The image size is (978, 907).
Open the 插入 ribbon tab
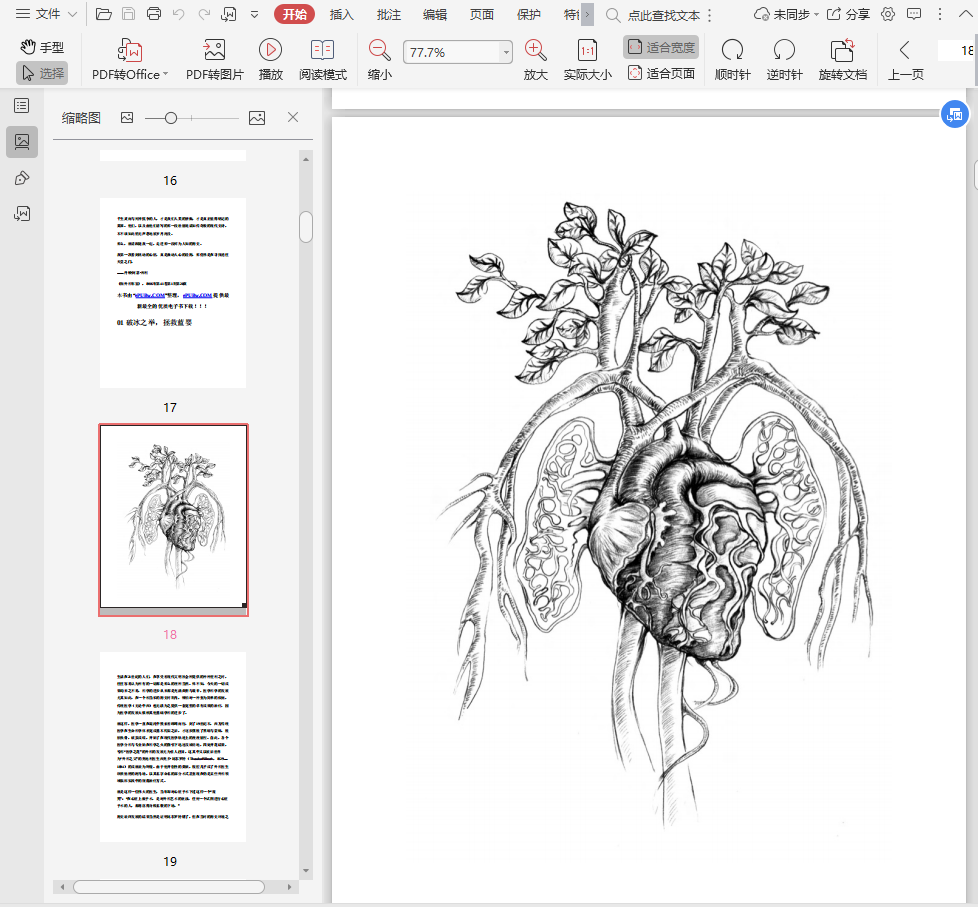point(342,14)
